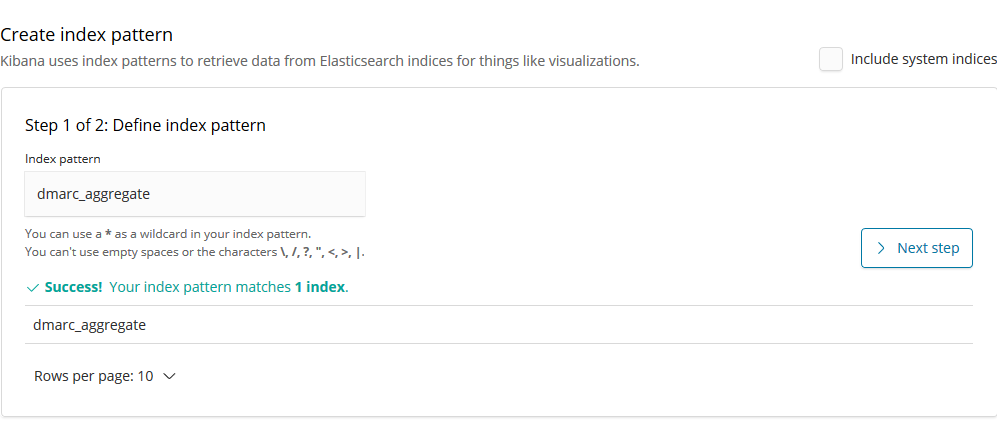This screenshot has height=437, width=997.
Task: Click the small 'Index pattern' field label
Action: click(x=63, y=158)
